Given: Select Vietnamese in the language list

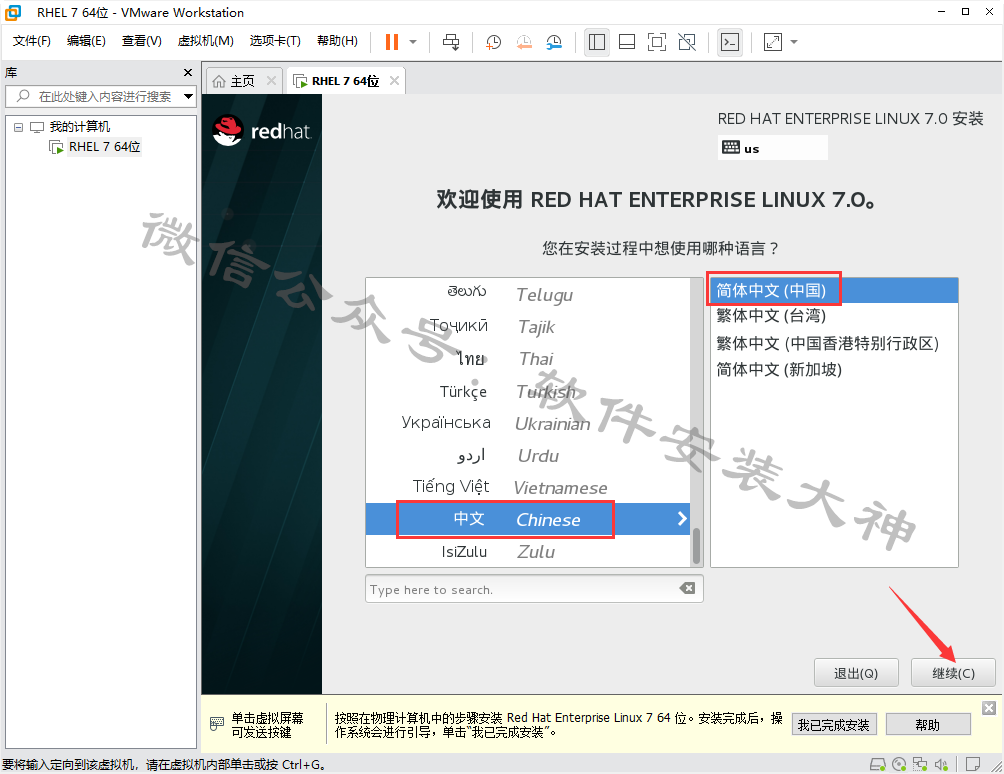Looking at the screenshot, I should point(528,487).
